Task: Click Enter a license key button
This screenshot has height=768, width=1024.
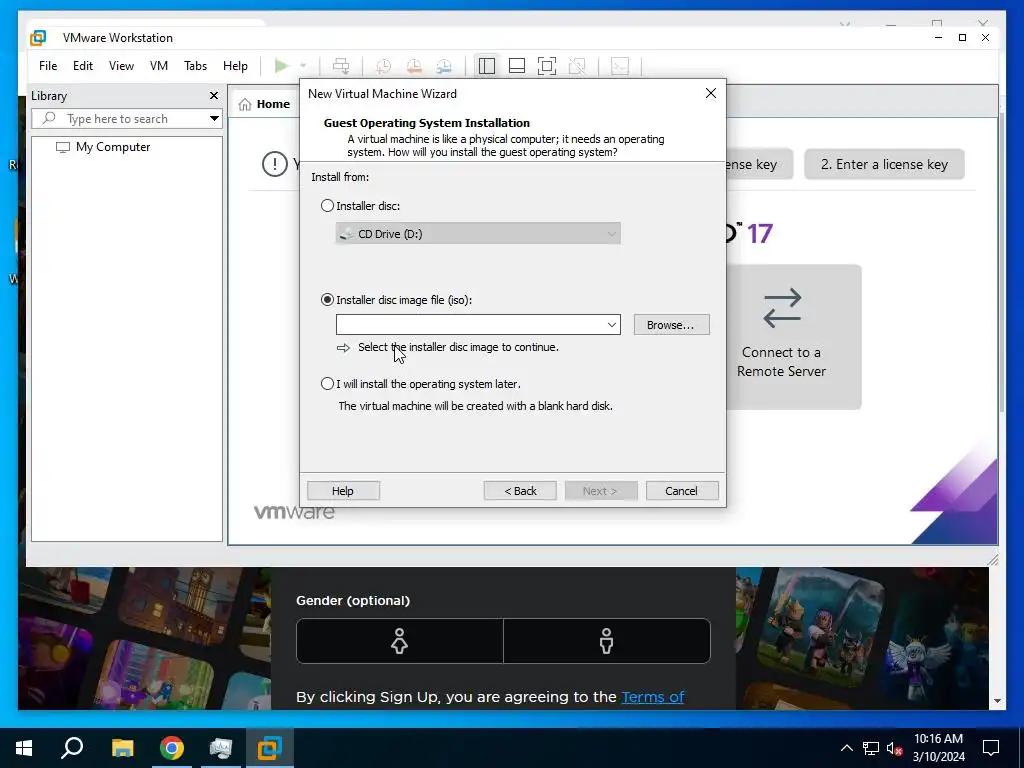Action: (x=884, y=165)
